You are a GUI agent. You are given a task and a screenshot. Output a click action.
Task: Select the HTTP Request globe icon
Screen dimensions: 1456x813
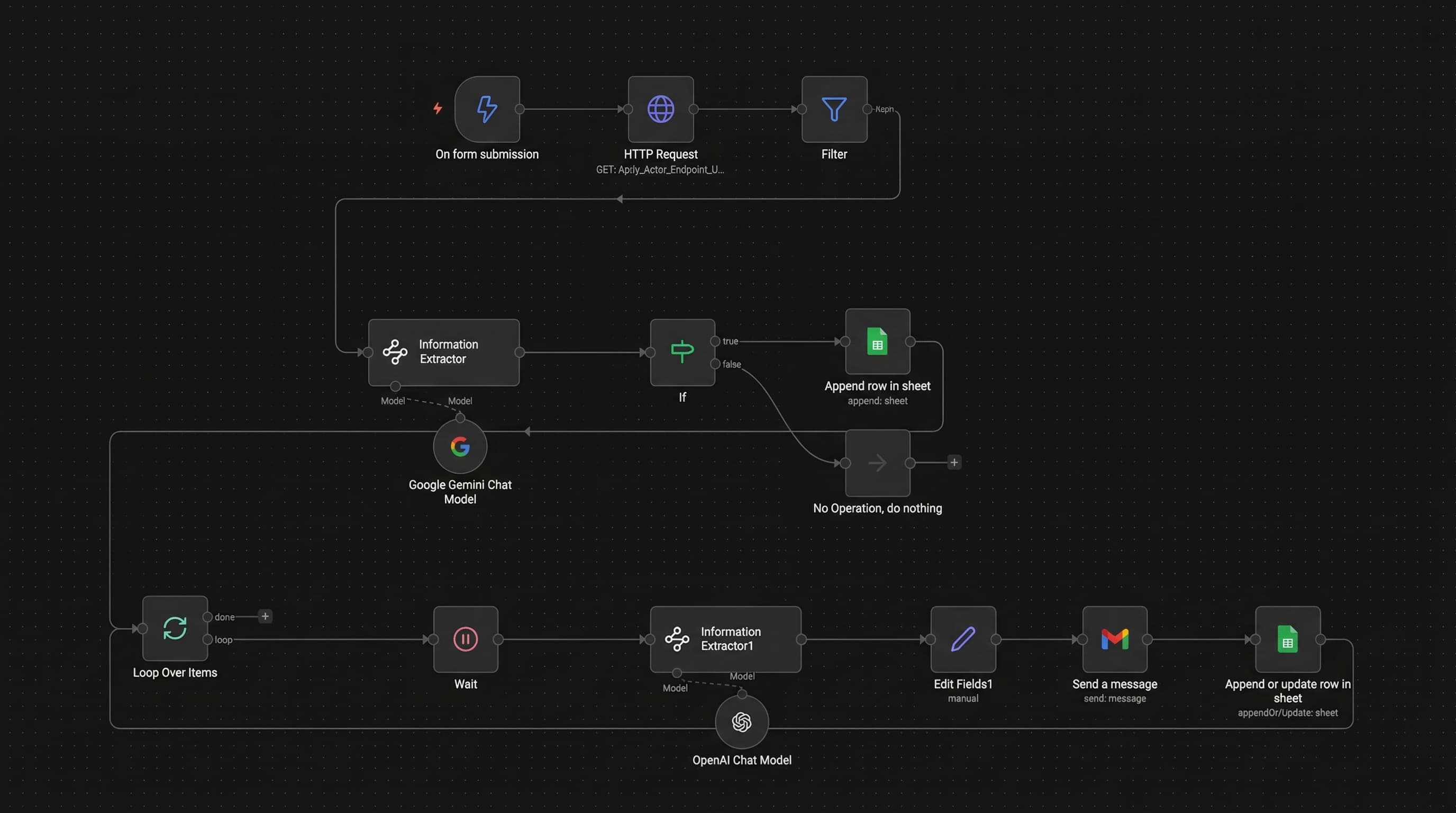(x=660, y=110)
